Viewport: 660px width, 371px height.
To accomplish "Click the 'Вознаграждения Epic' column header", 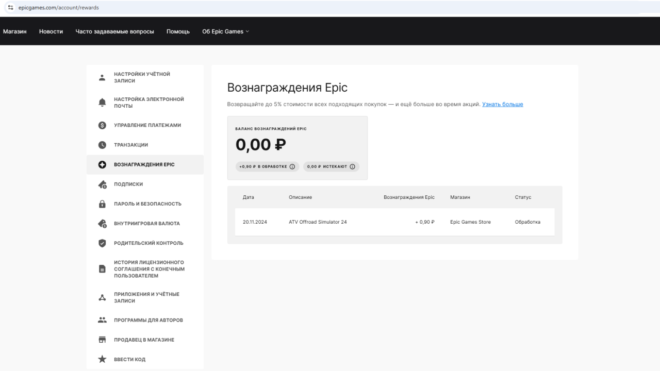I will point(409,197).
